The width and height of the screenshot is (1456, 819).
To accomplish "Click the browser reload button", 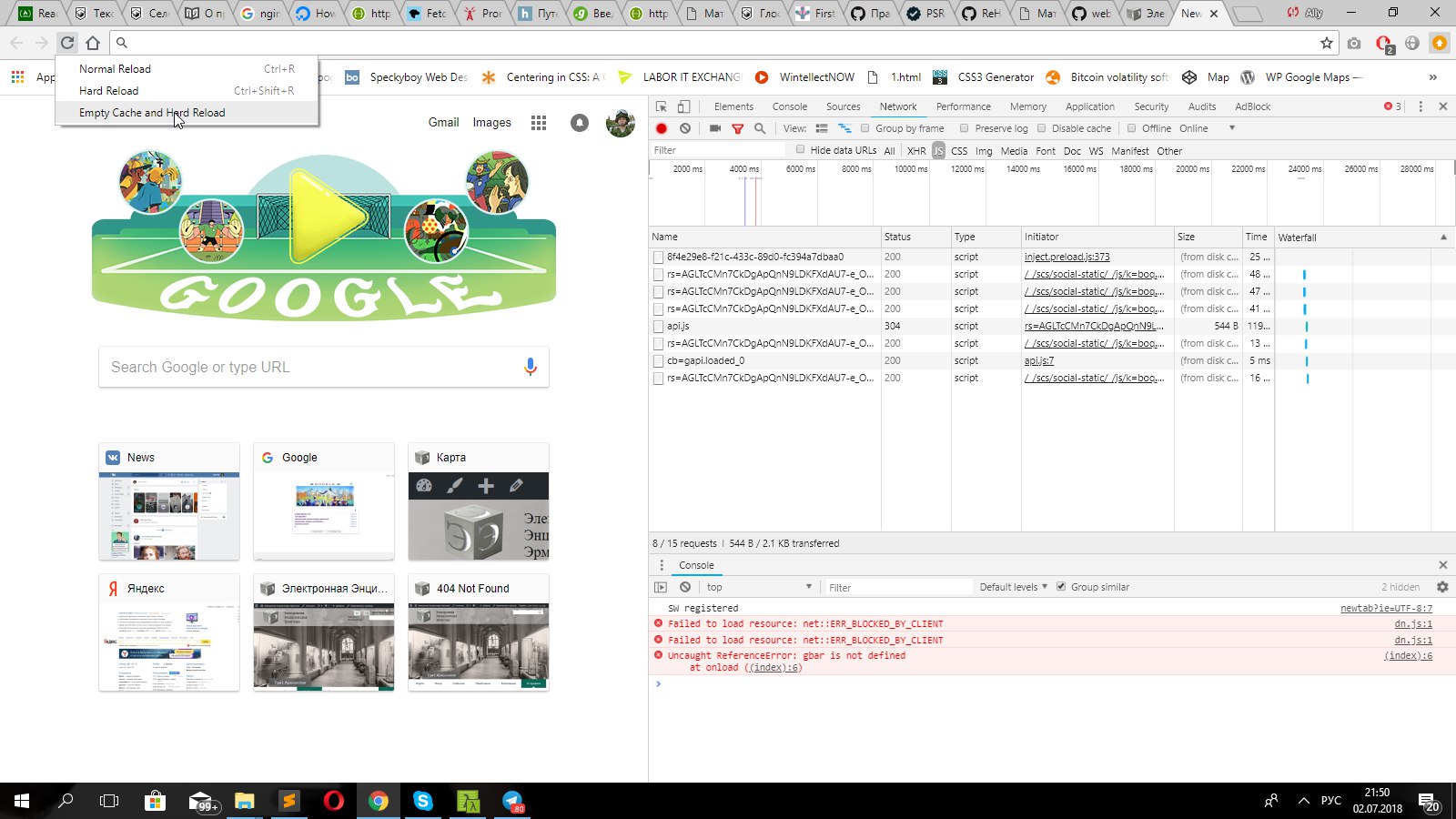I will point(67,43).
